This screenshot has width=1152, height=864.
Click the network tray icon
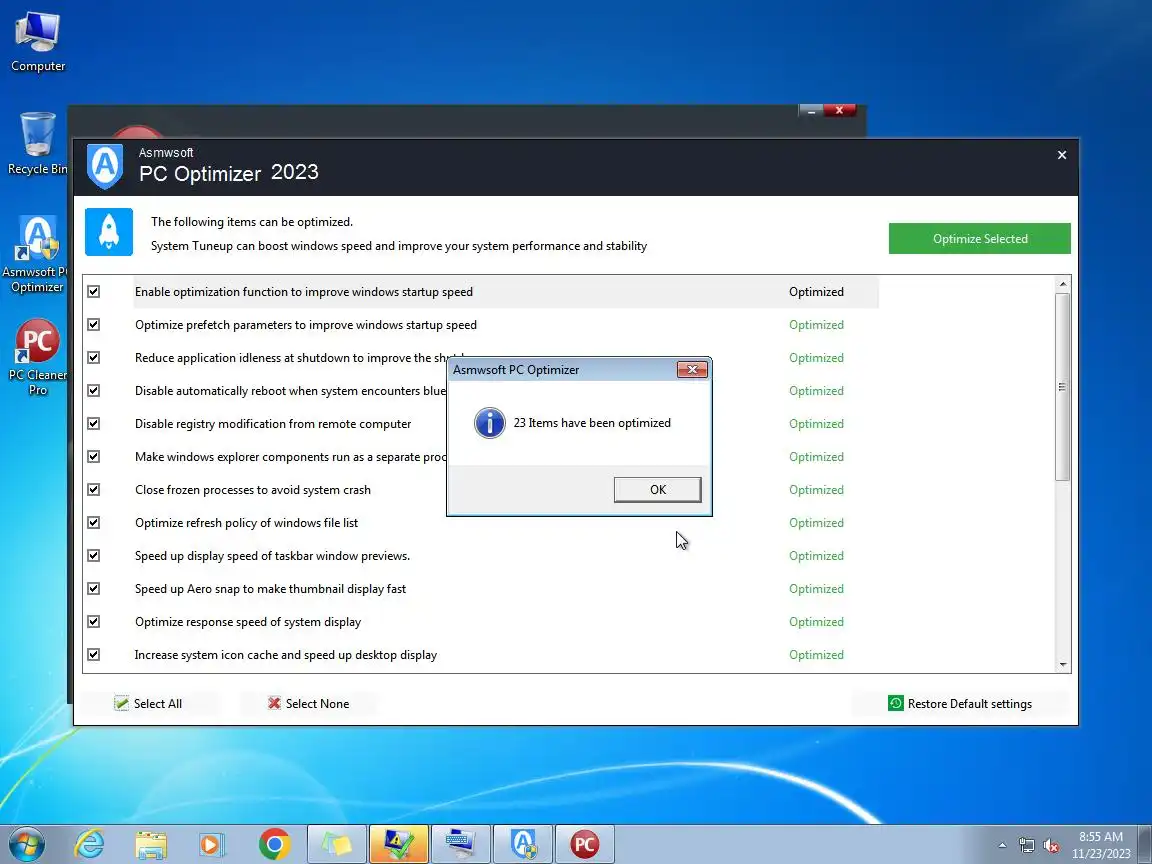[1026, 845]
